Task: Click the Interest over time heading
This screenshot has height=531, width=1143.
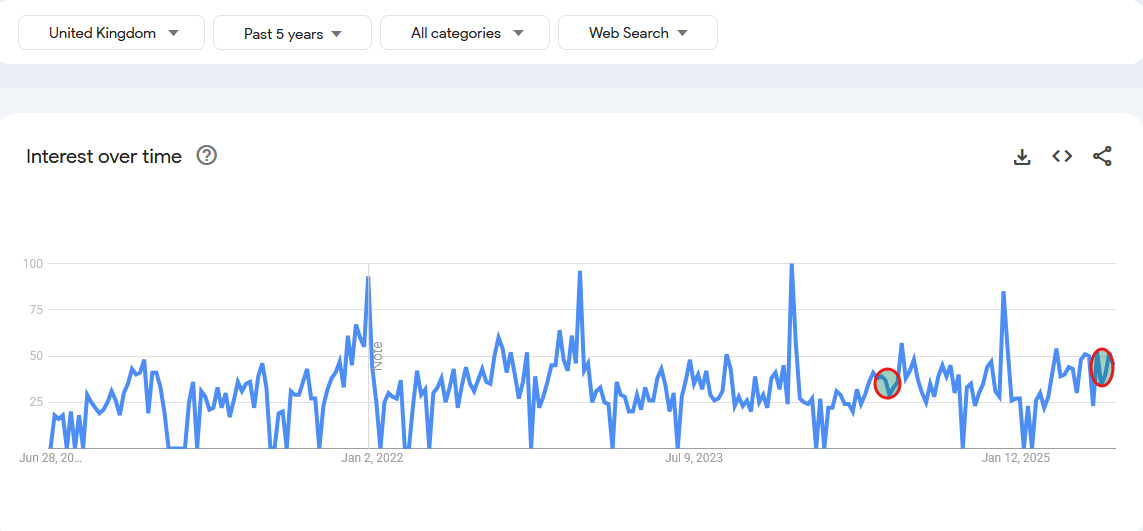Action: (x=104, y=156)
